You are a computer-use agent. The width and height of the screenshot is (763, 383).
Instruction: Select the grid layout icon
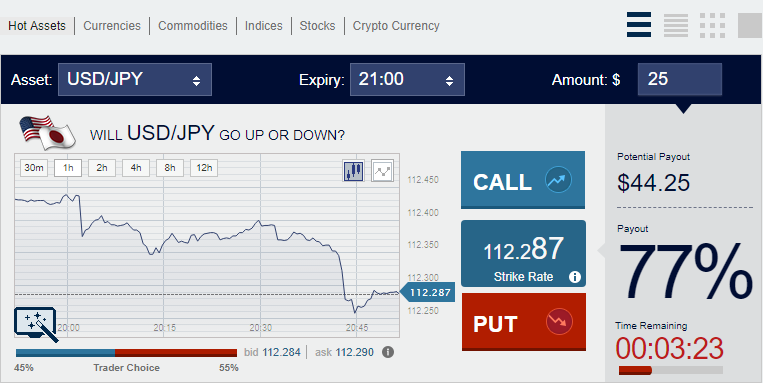713,25
